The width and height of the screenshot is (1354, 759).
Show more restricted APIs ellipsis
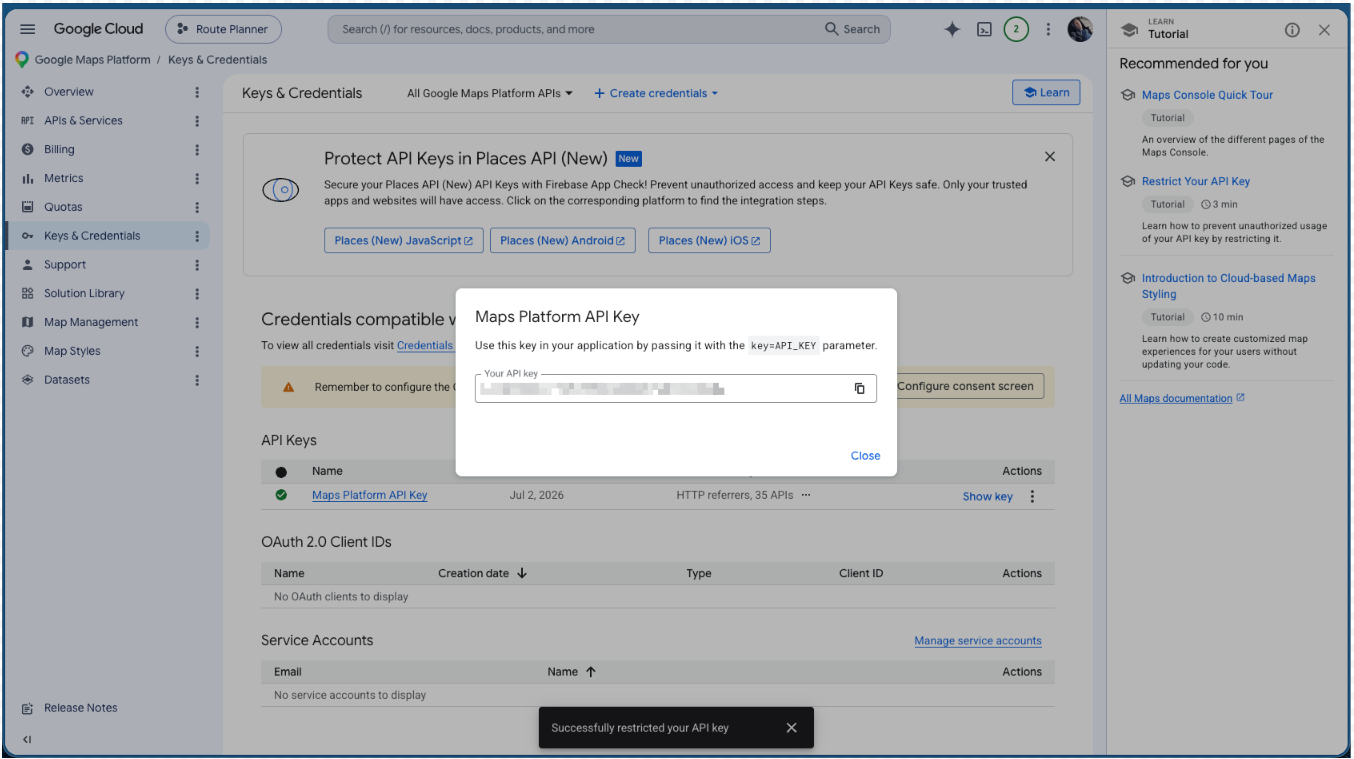(x=806, y=495)
